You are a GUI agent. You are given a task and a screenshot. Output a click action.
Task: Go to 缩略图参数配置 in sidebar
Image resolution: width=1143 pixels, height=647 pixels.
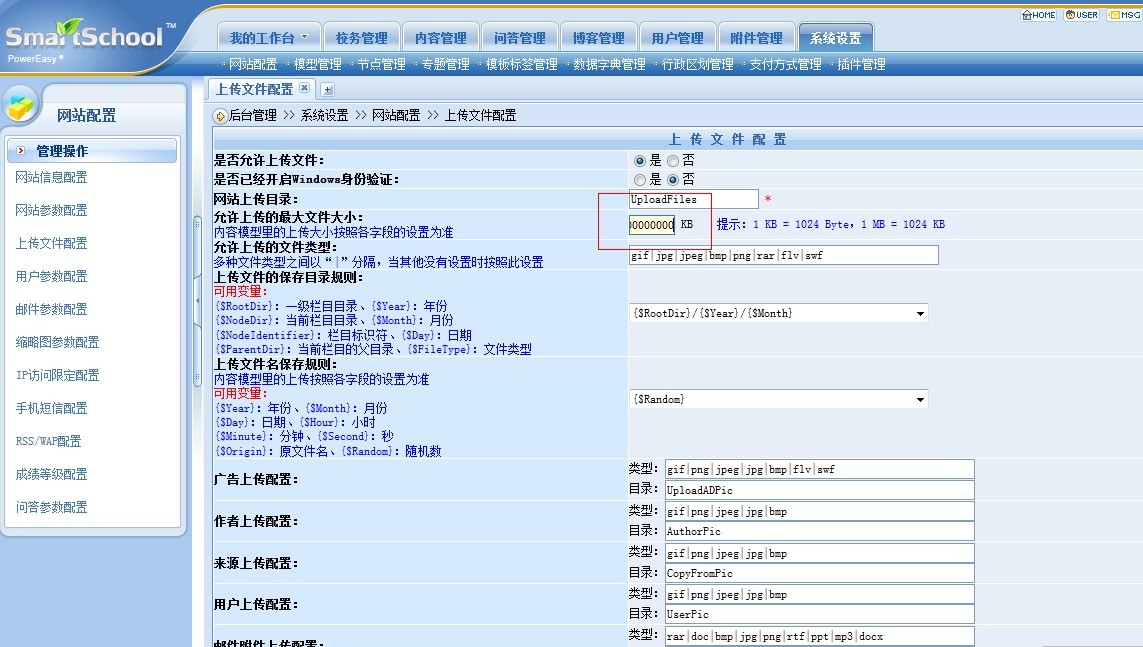tap(57, 342)
